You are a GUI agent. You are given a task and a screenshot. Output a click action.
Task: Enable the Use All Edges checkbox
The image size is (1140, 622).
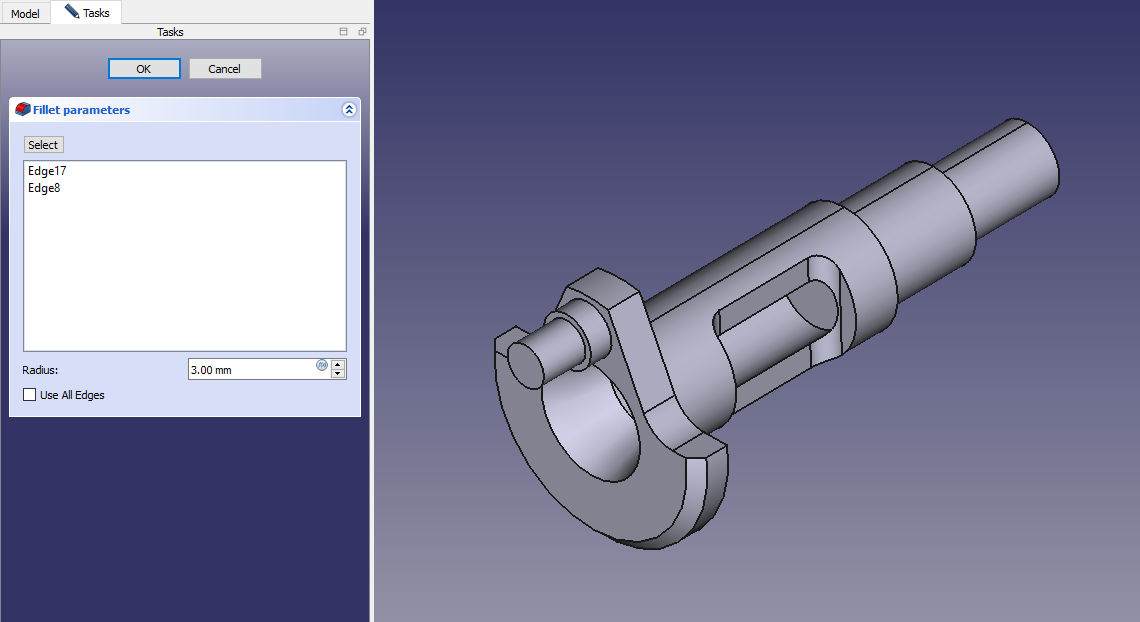pyautogui.click(x=30, y=395)
